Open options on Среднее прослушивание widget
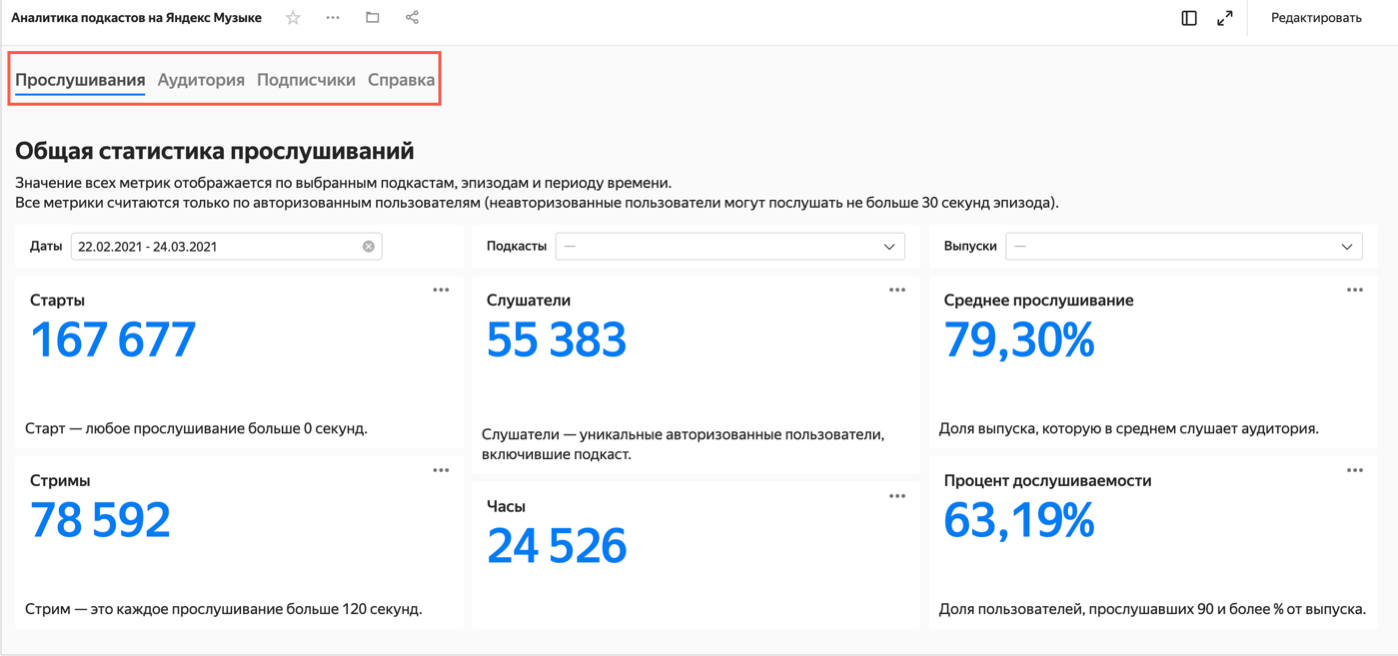 [1354, 290]
